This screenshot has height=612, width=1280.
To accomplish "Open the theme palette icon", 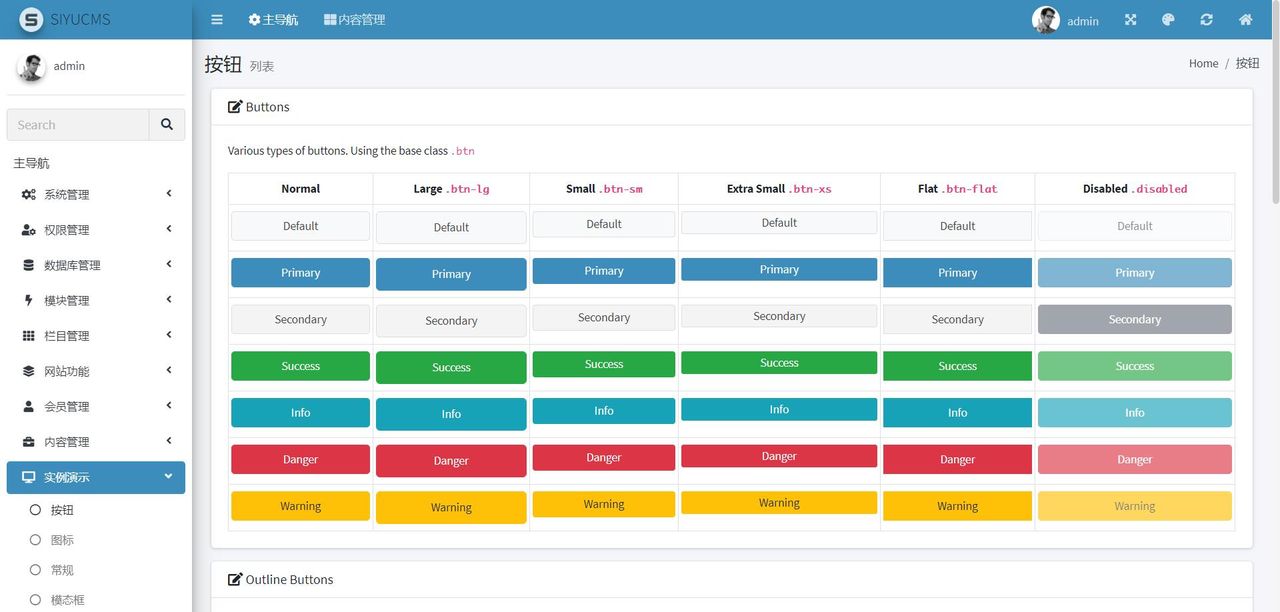I will 1168,20.
